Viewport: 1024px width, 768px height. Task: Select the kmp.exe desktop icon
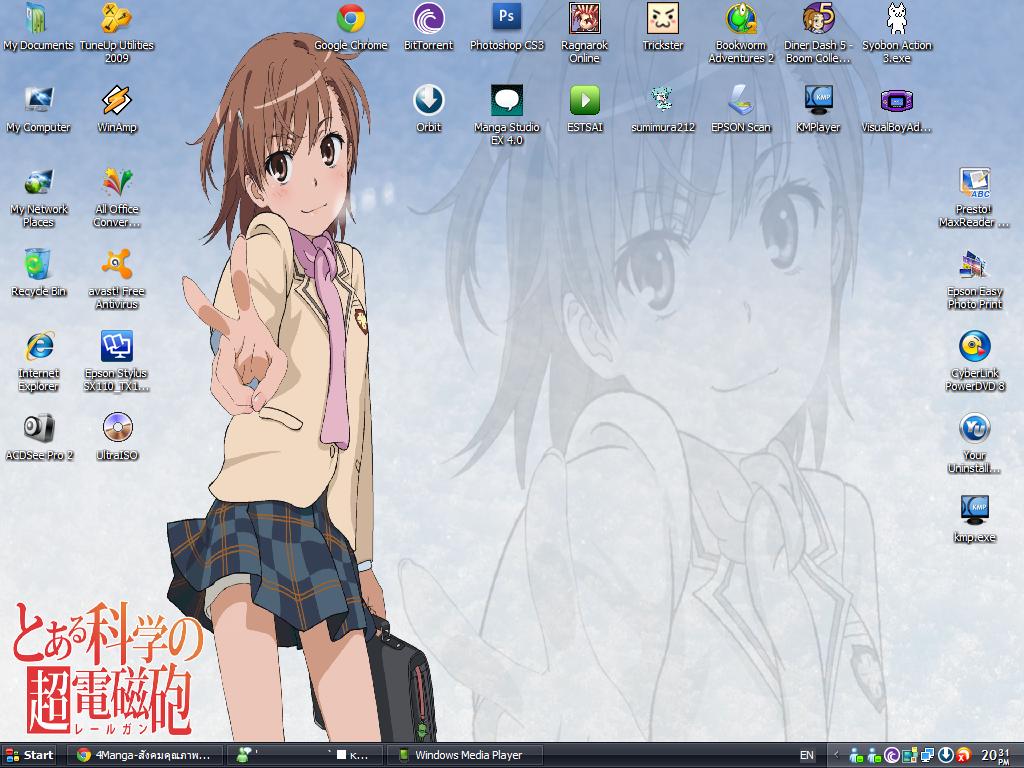(974, 520)
